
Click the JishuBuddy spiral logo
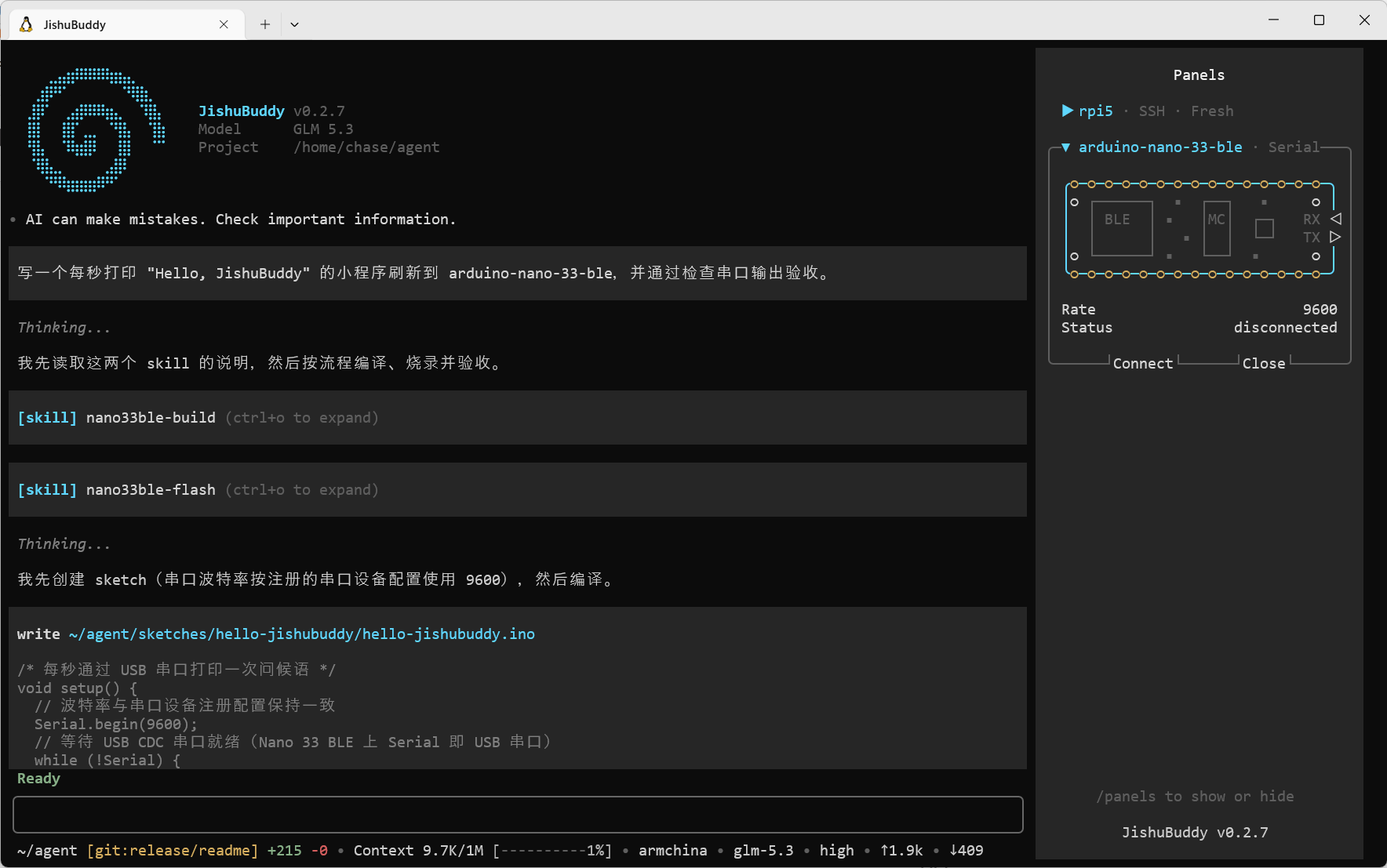[96, 129]
